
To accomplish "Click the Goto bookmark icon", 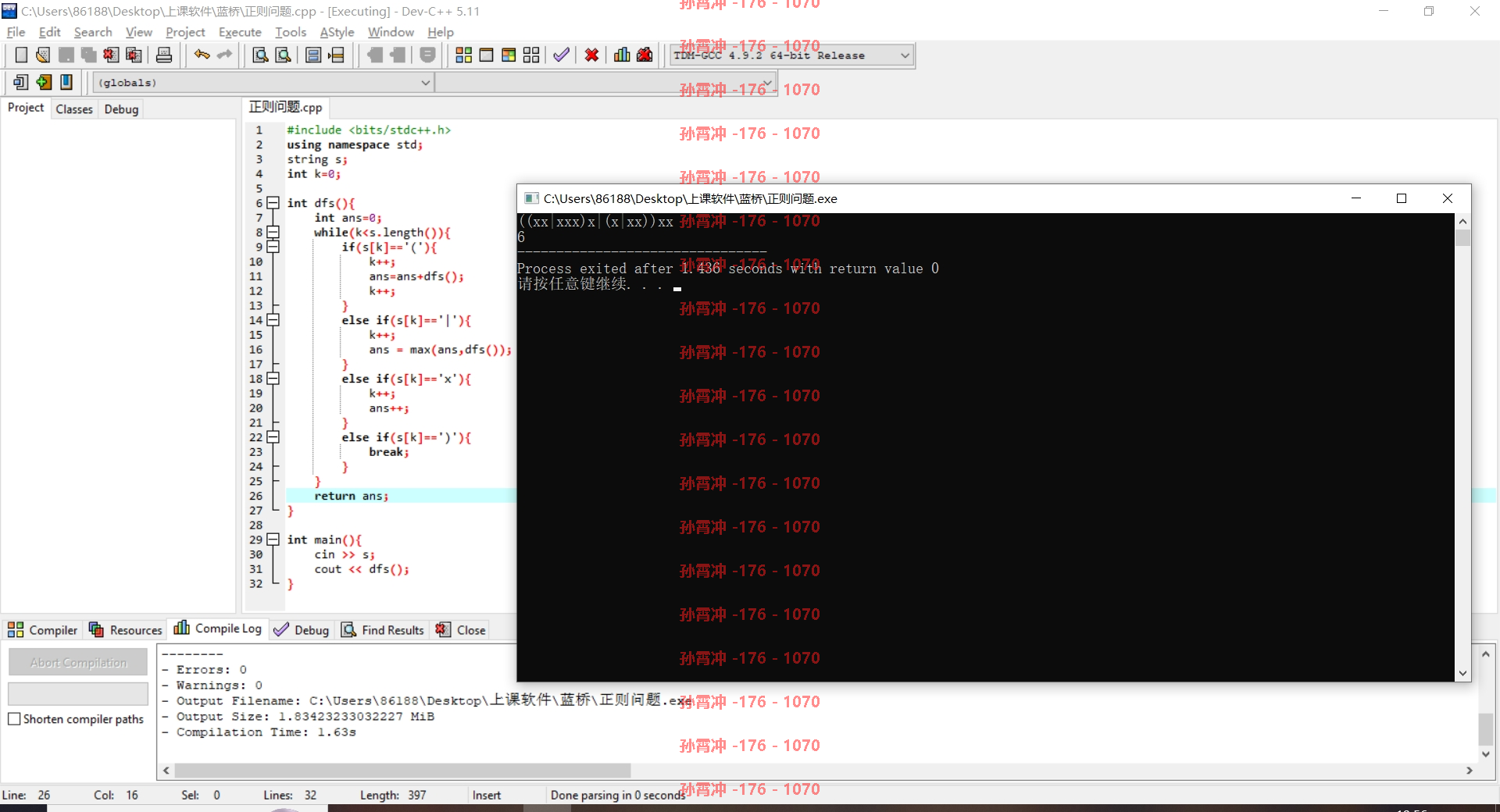I will pos(66,82).
